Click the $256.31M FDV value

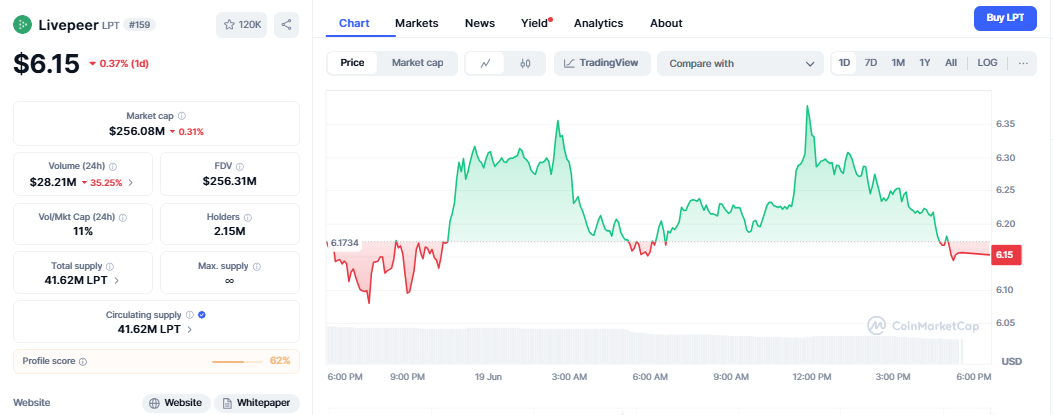coord(230,181)
